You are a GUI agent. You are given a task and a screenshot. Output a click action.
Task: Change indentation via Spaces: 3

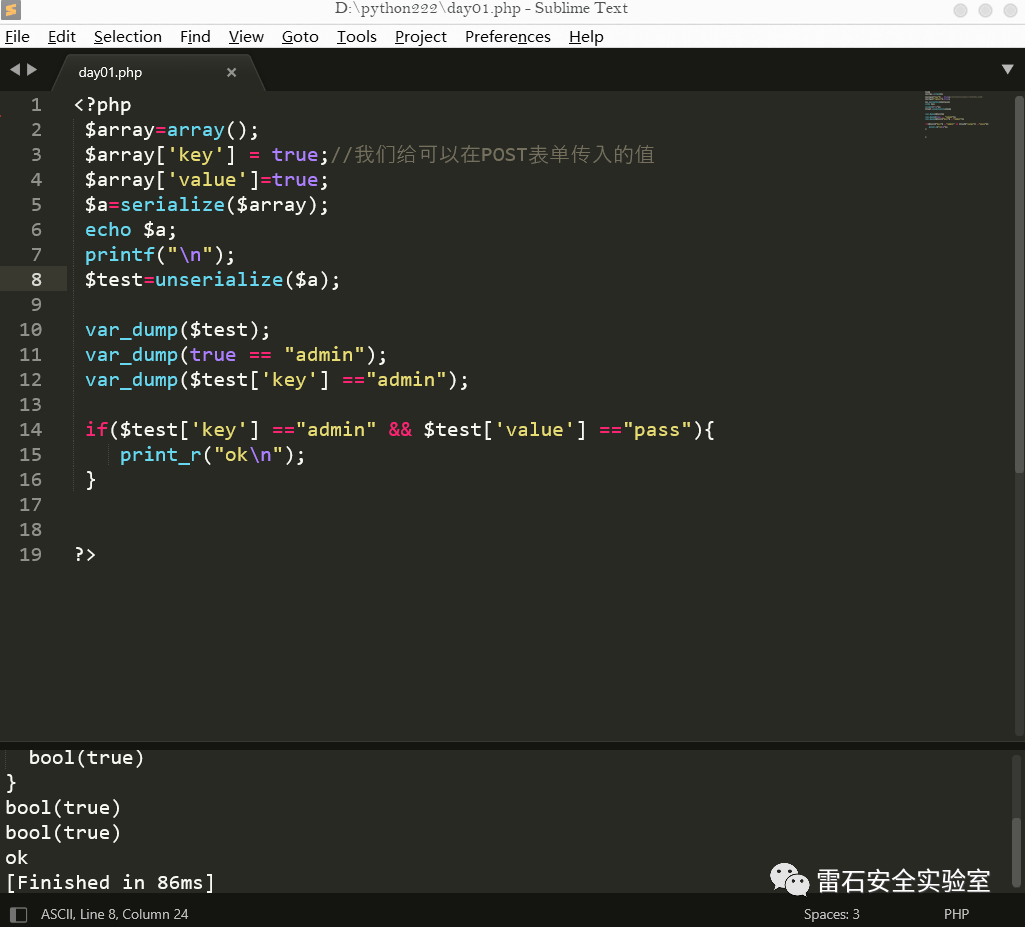click(831, 914)
